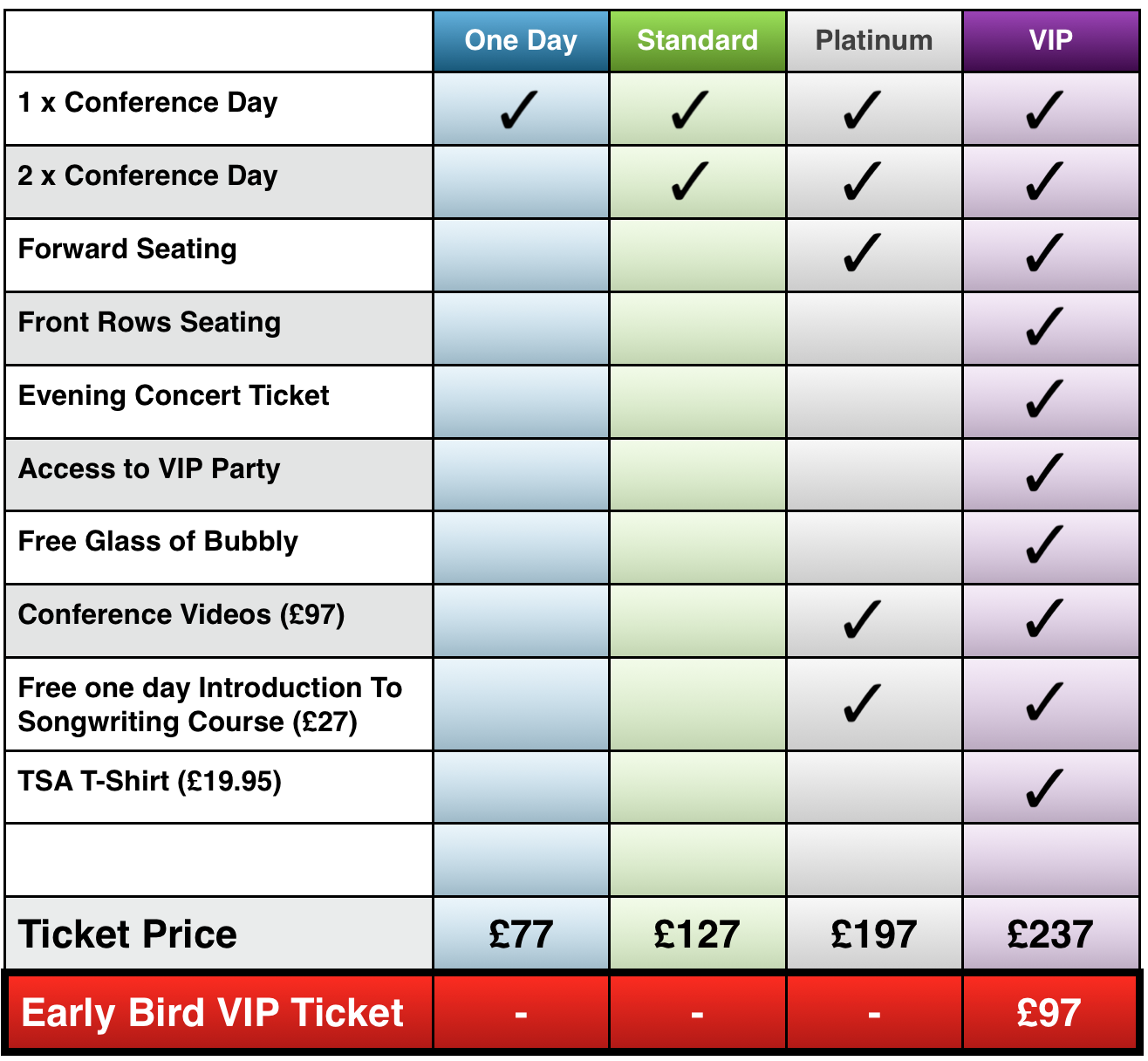The image size is (1148, 1061).
Task: Click the VIP checkmark for Evening Concert Ticket
Action: 1044,400
